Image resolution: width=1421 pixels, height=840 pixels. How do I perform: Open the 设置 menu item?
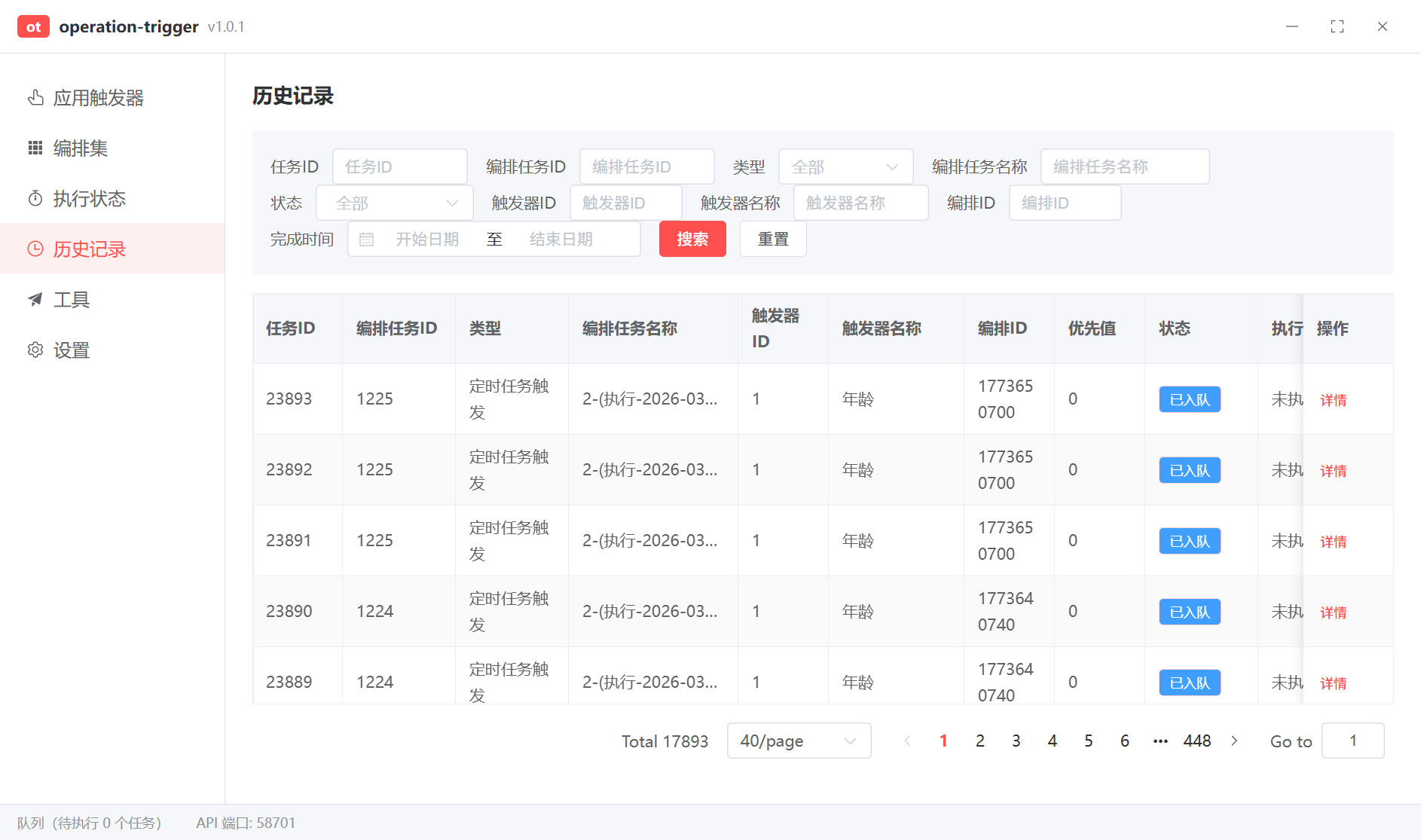click(x=72, y=350)
